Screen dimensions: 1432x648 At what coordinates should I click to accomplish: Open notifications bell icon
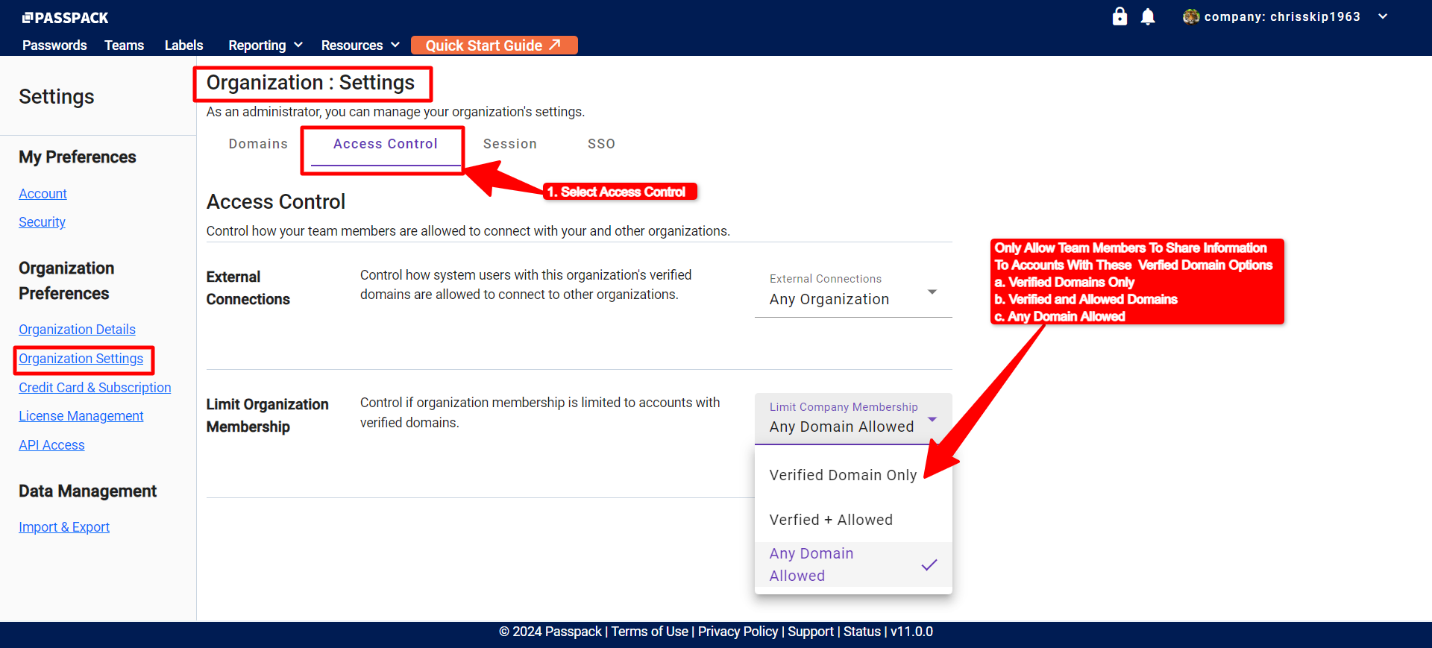click(x=1148, y=17)
